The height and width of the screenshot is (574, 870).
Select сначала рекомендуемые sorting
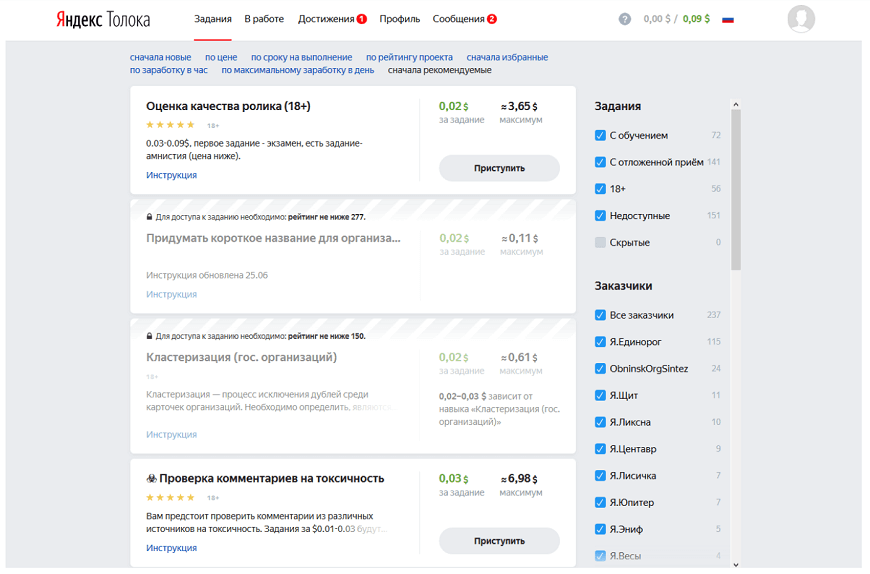tap(439, 70)
